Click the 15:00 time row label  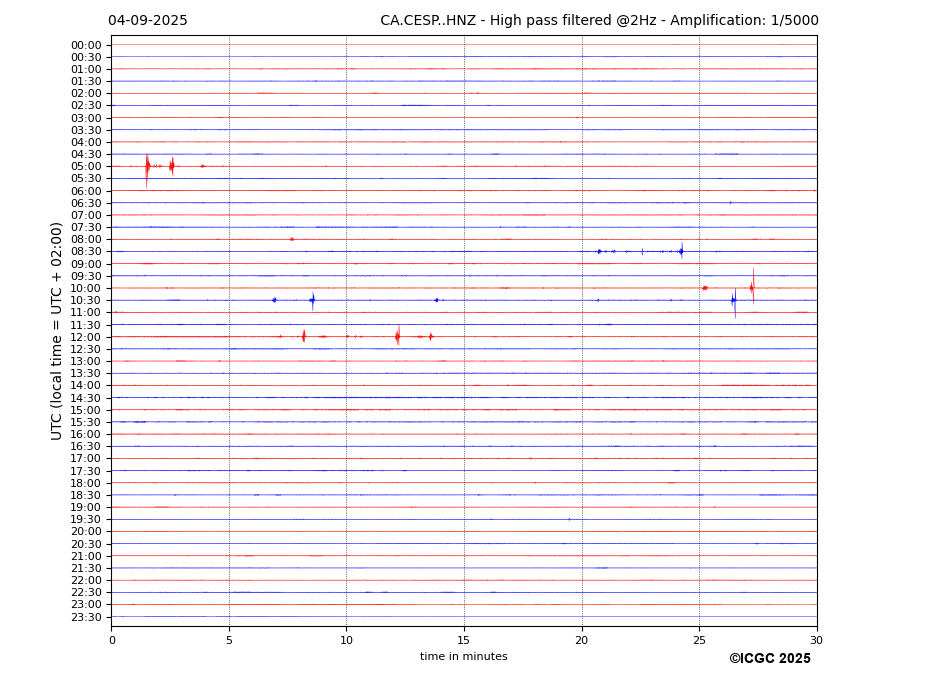[86, 410]
